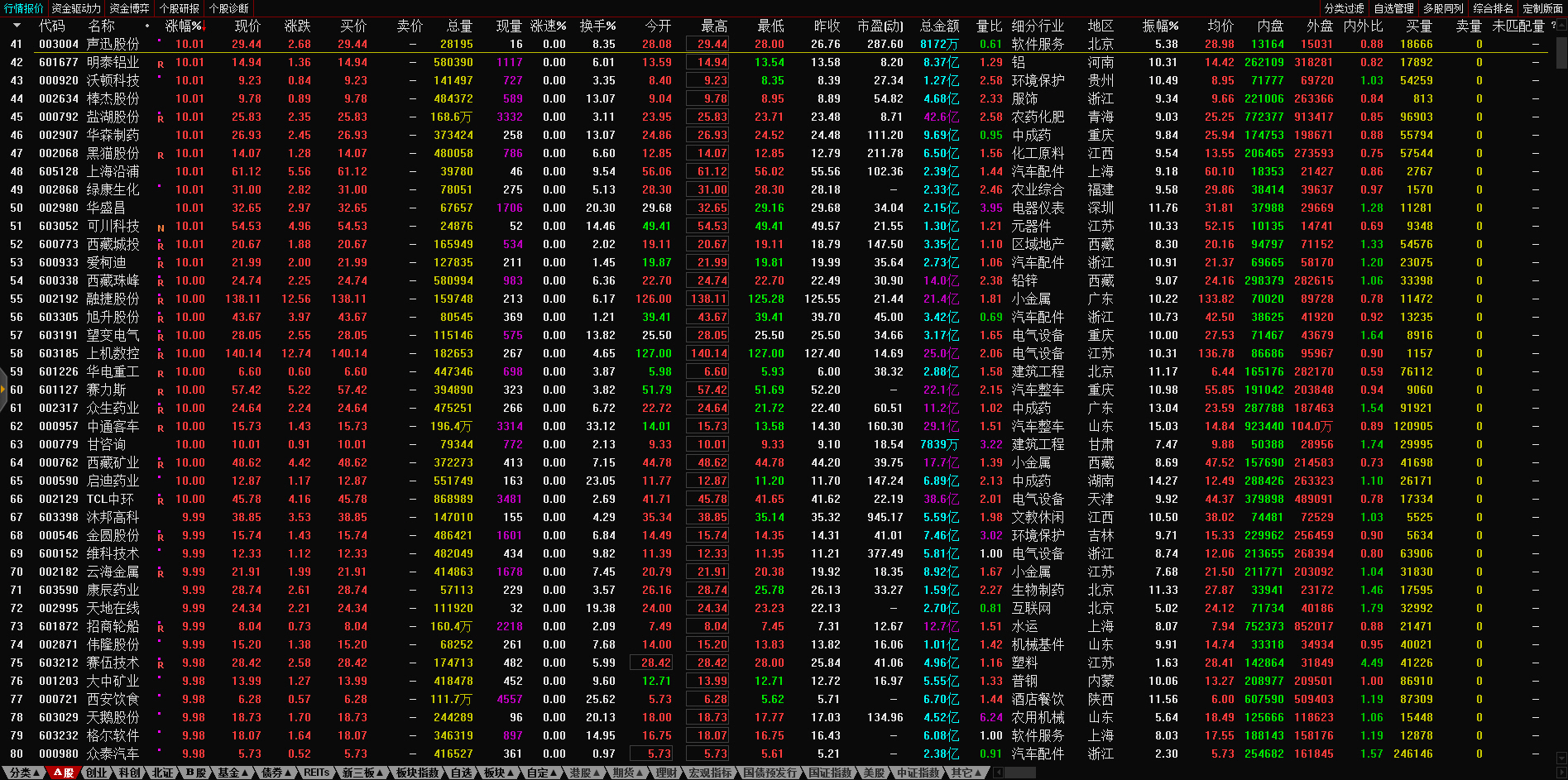Click the 分类过滤 button
This screenshot has width=1568, height=780.
click(1344, 8)
